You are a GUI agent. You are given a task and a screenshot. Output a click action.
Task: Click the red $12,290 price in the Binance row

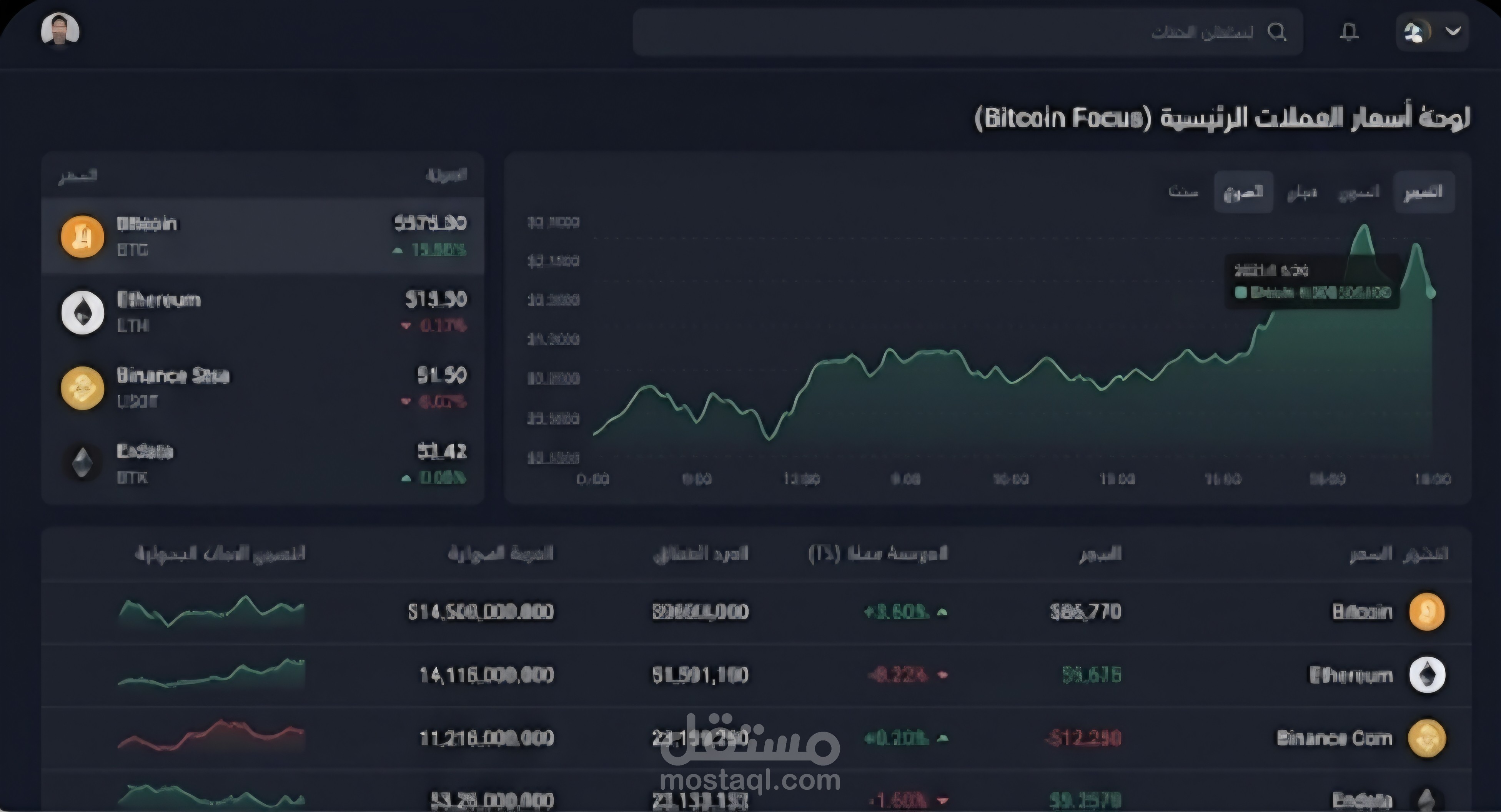[1084, 738]
